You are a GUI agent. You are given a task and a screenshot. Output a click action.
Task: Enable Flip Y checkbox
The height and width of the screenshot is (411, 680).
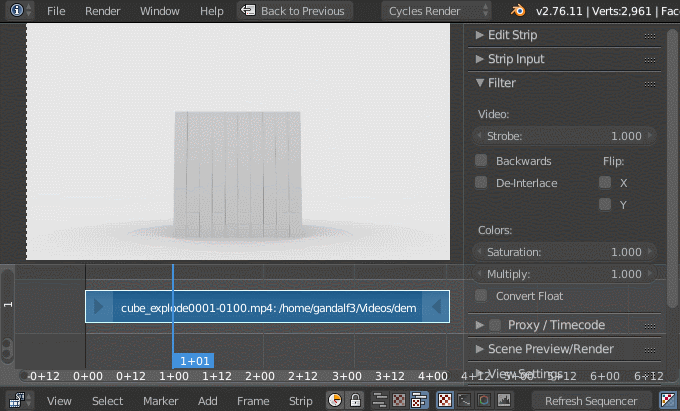point(605,204)
